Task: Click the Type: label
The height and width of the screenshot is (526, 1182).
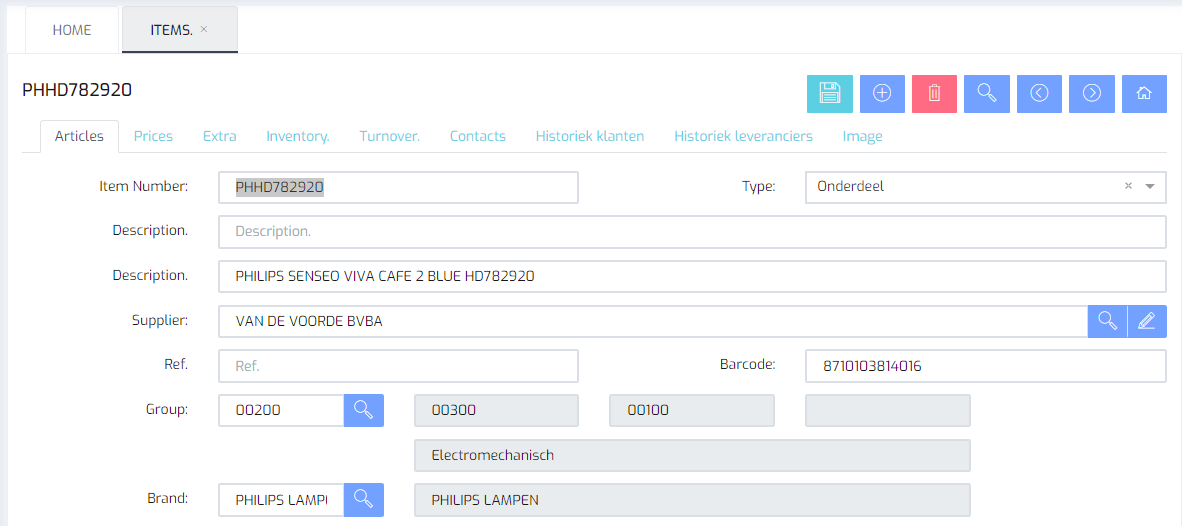Action: 758,186
